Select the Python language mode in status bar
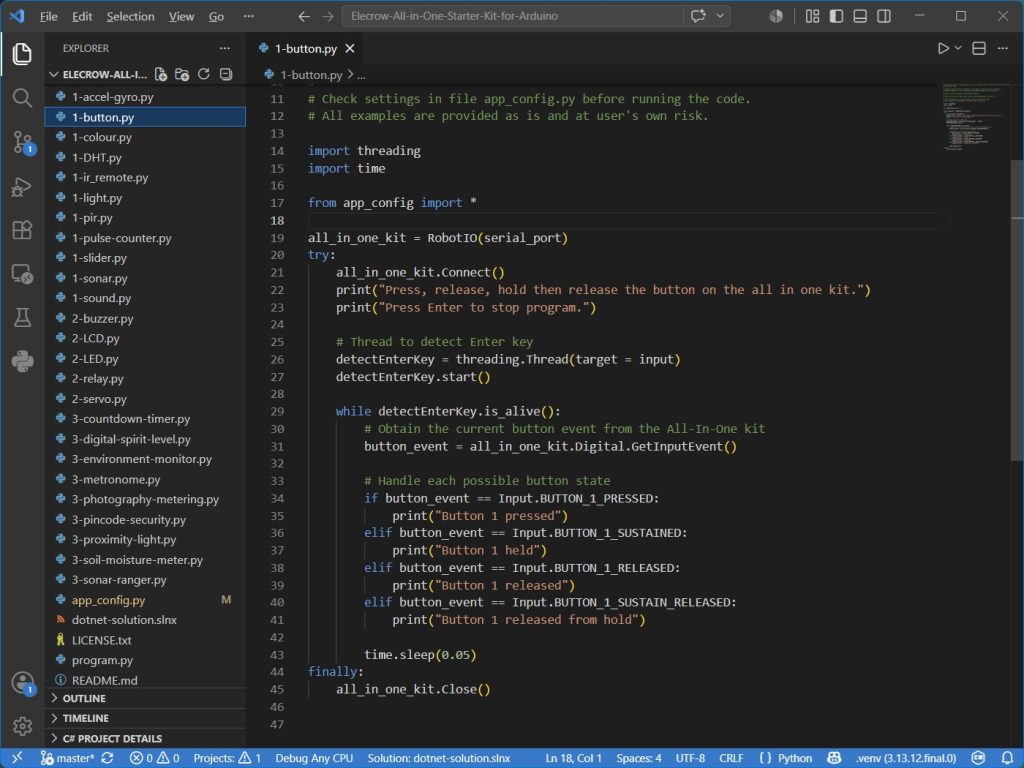This screenshot has width=1024, height=768. (795, 758)
